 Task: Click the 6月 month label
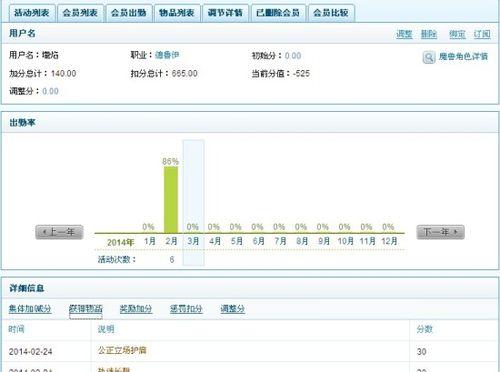(x=259, y=241)
